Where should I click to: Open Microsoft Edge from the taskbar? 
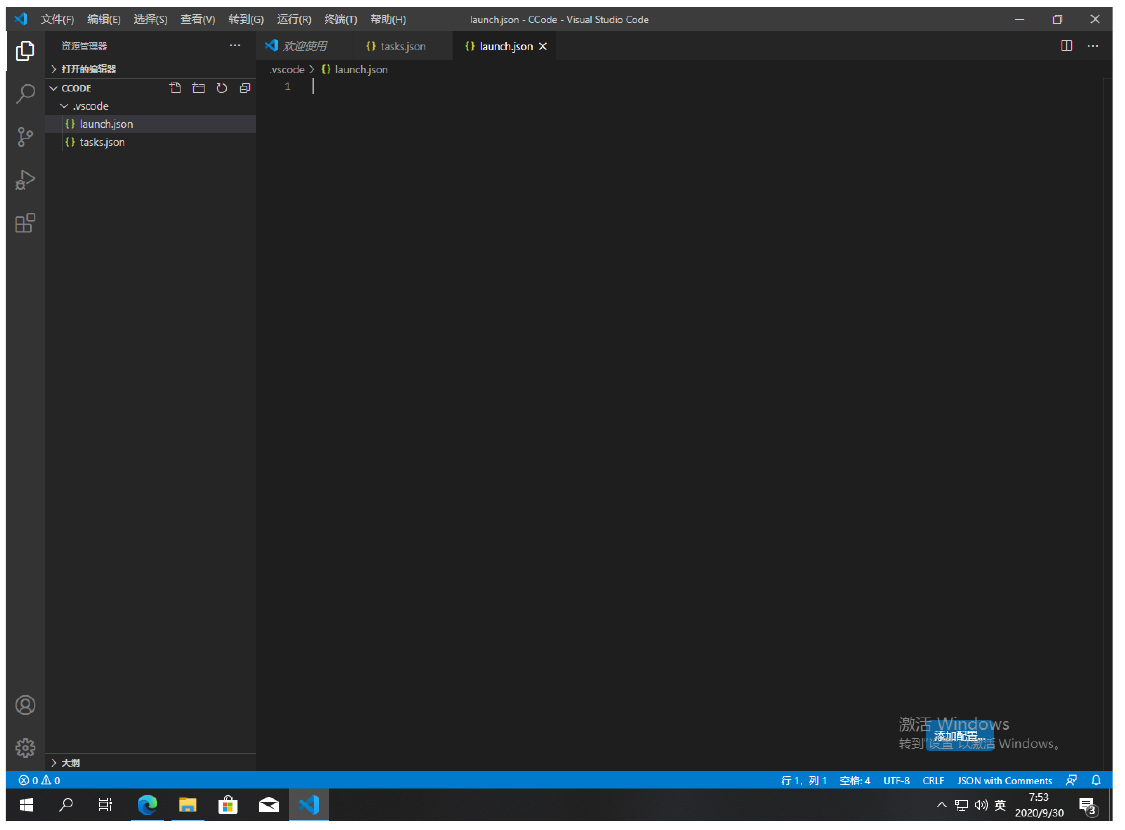[x=147, y=804]
